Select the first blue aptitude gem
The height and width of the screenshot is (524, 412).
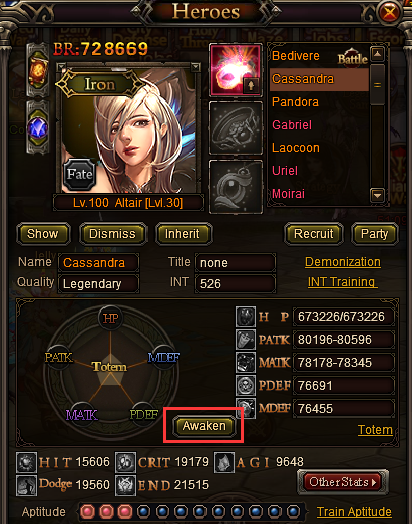143,511
